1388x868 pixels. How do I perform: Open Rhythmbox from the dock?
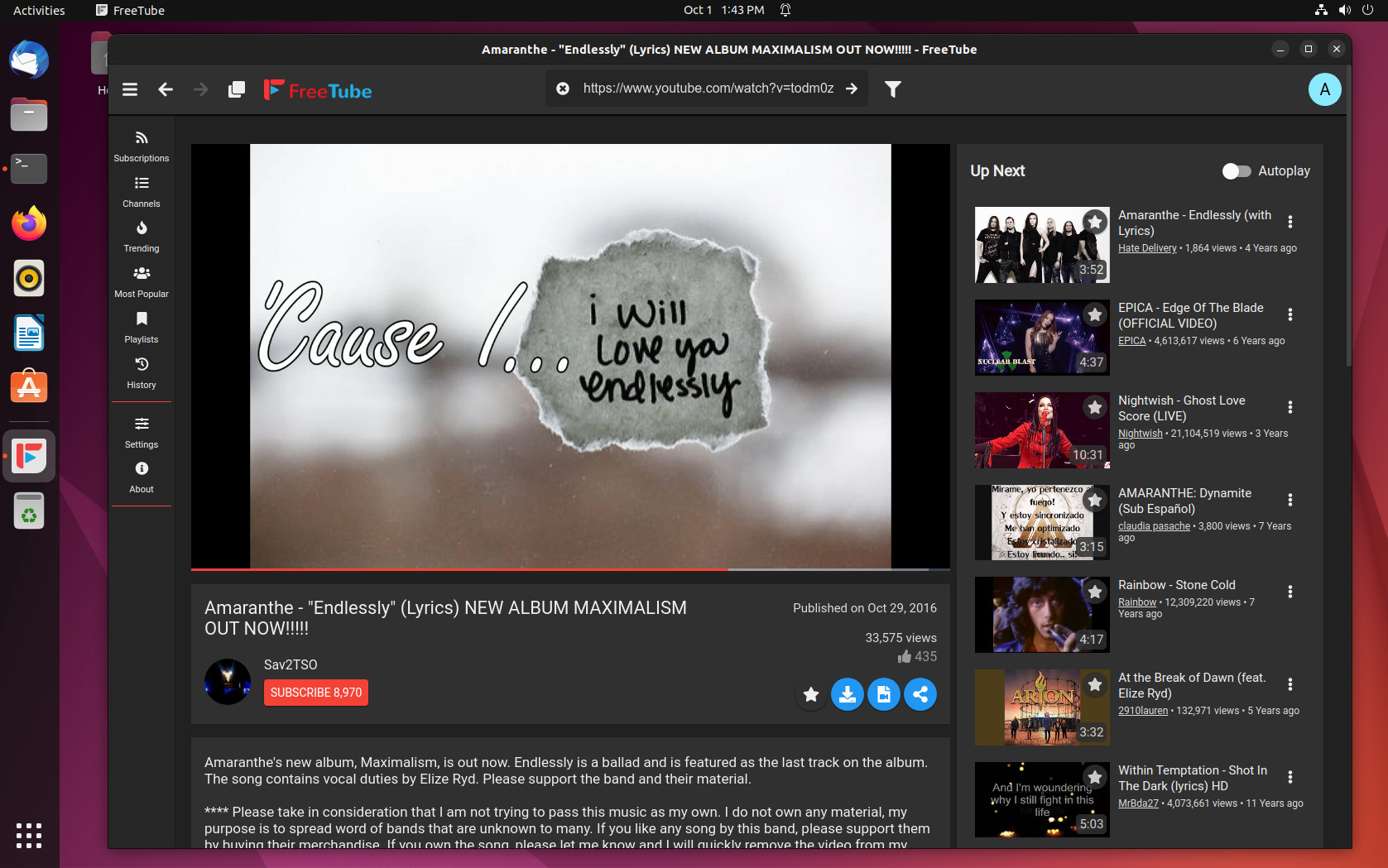29,279
